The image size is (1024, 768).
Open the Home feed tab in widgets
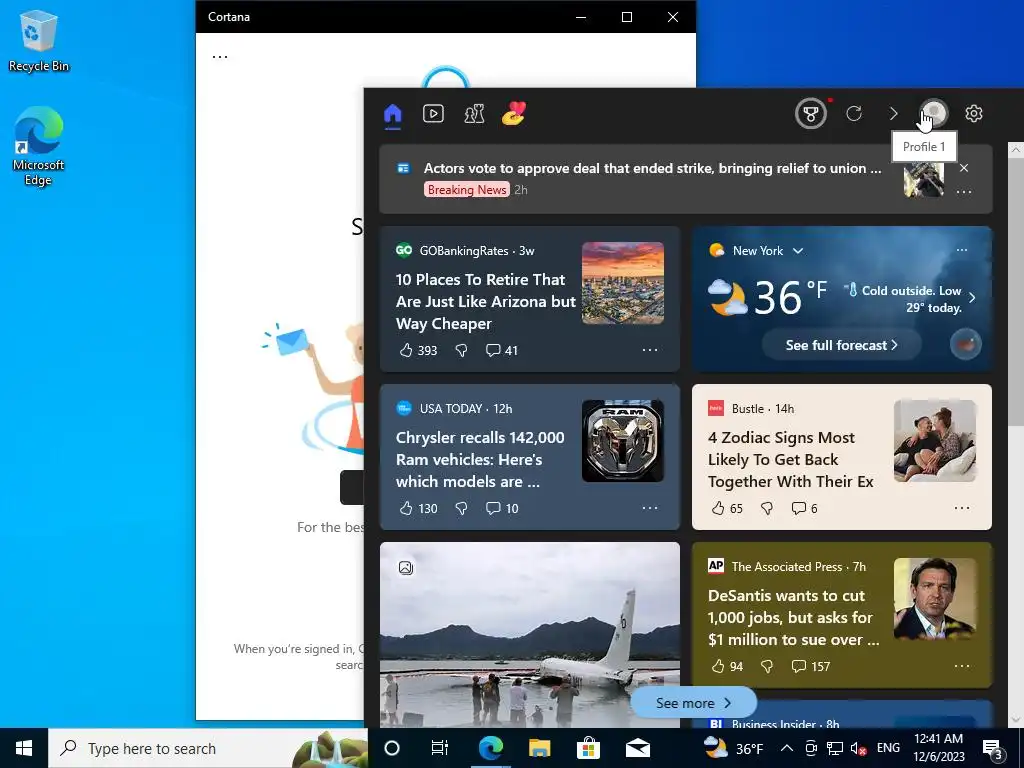(x=392, y=114)
